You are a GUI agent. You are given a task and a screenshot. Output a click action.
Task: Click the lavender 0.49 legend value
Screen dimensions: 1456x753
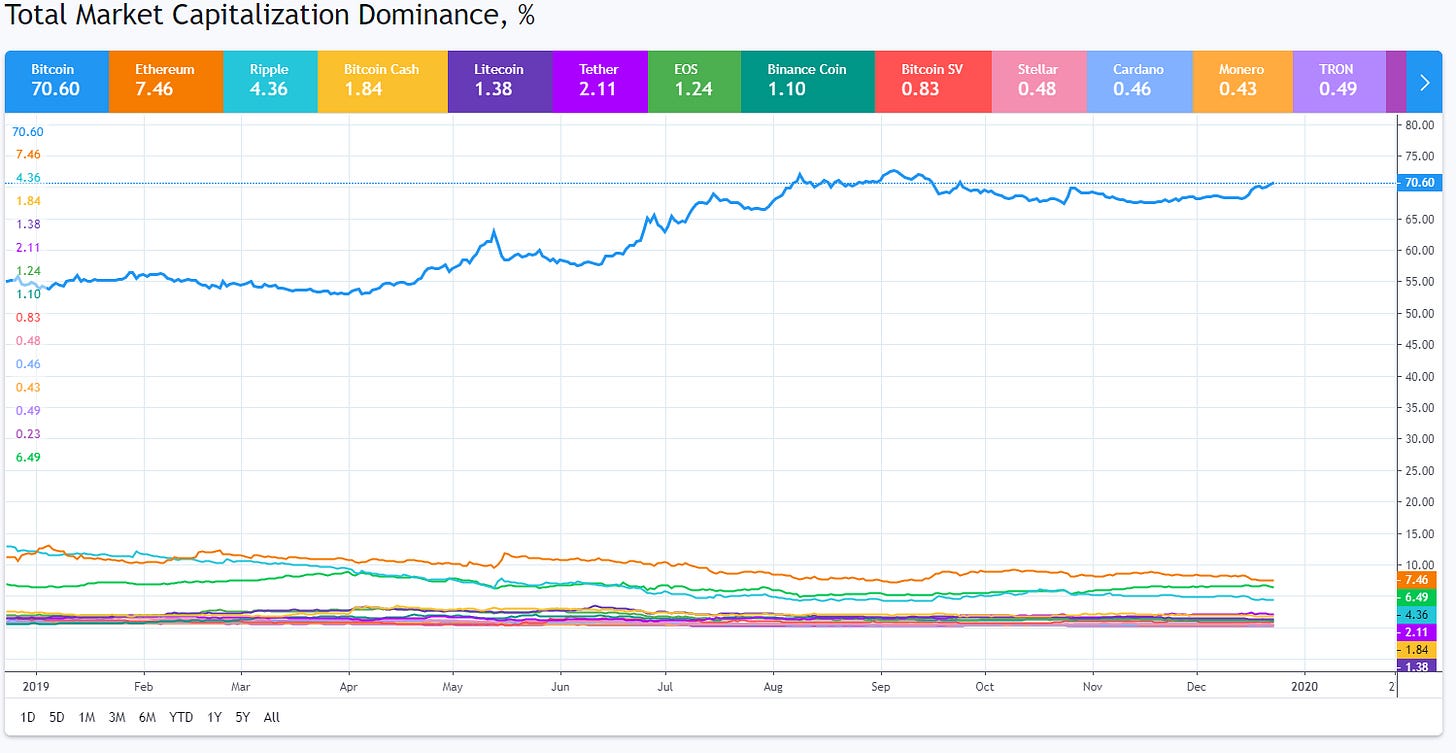click(x=28, y=411)
